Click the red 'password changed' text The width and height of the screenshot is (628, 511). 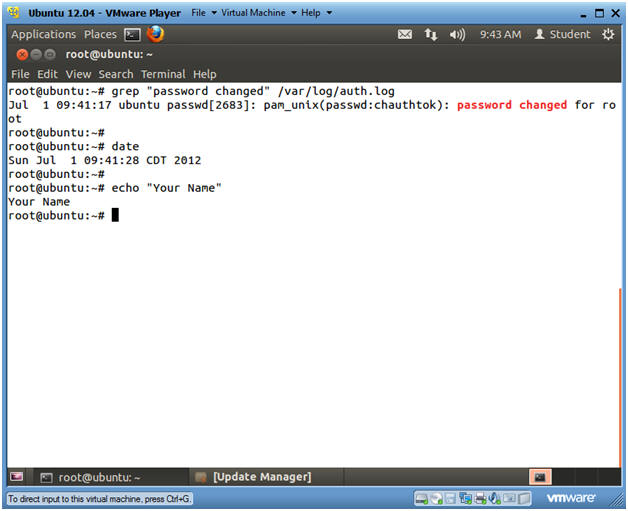(512, 105)
